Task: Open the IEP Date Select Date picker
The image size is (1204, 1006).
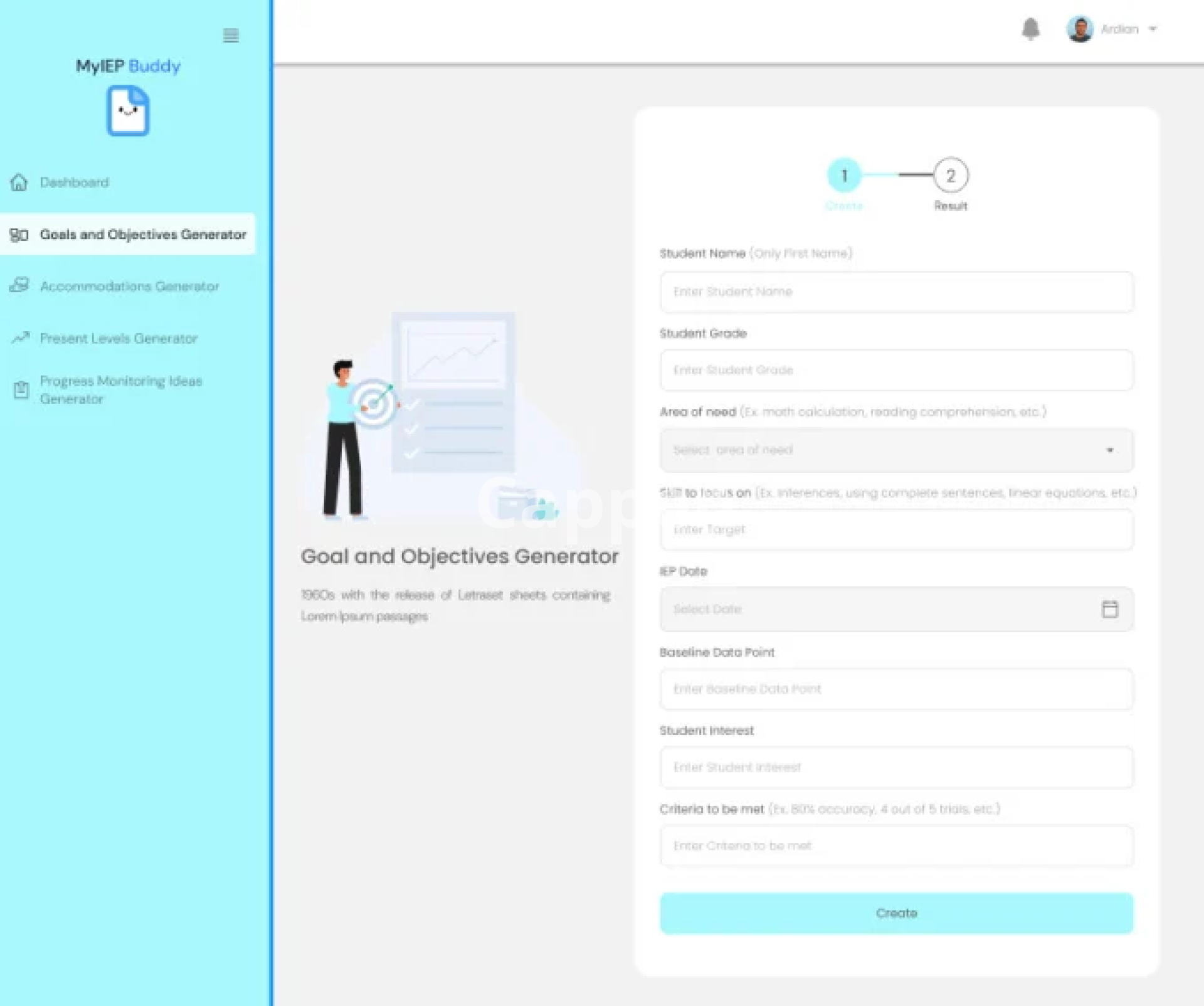Action: (878, 609)
